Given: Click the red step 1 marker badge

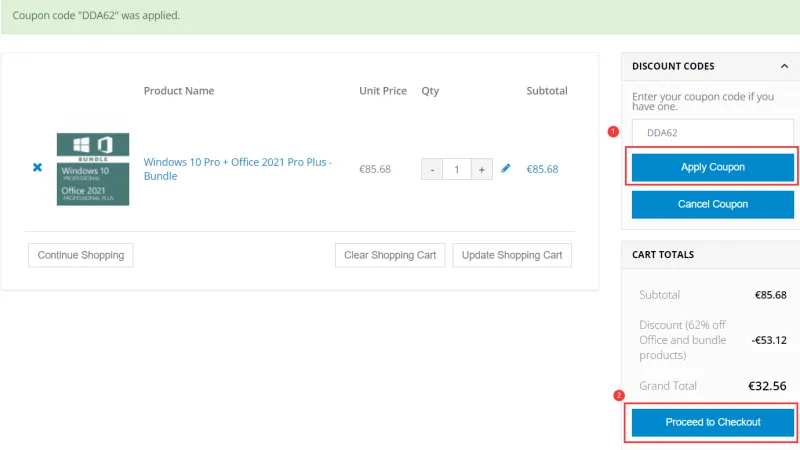Looking at the screenshot, I should click(613, 131).
